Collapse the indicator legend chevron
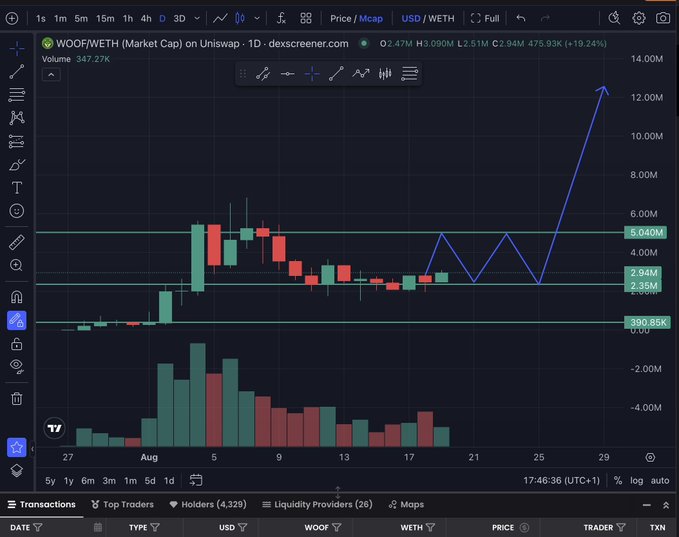 coord(51,75)
